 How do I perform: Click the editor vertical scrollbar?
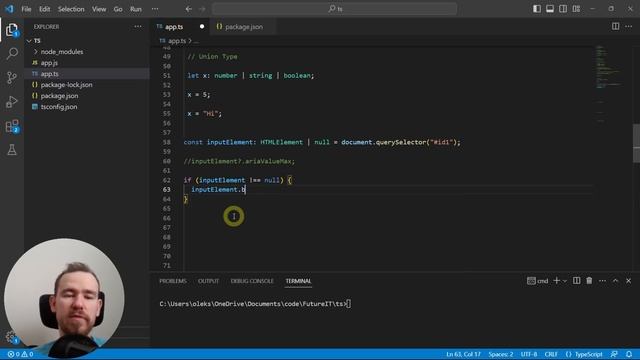(x=636, y=143)
